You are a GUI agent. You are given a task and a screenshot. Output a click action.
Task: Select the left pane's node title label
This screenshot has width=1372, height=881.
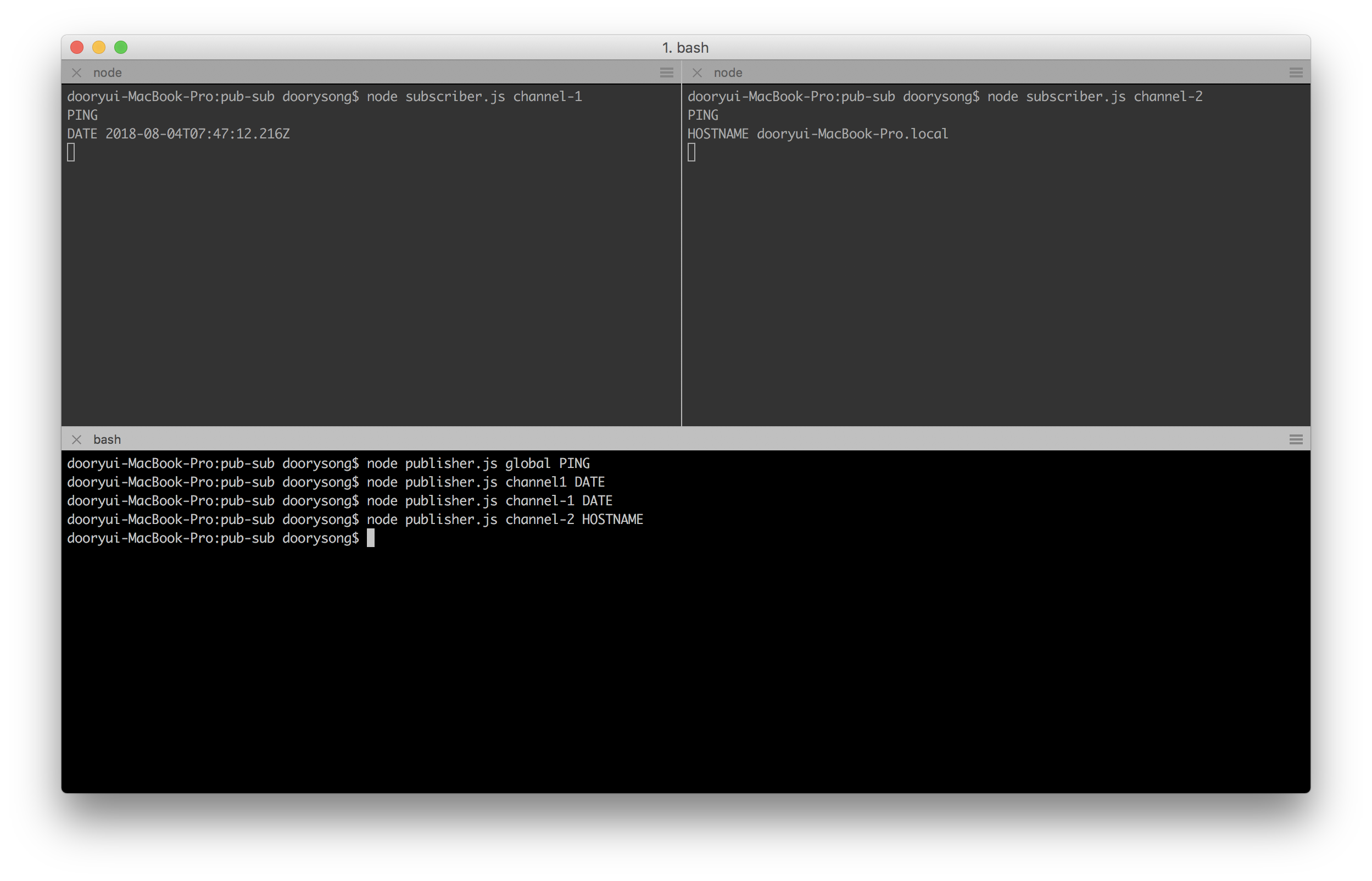tap(108, 73)
